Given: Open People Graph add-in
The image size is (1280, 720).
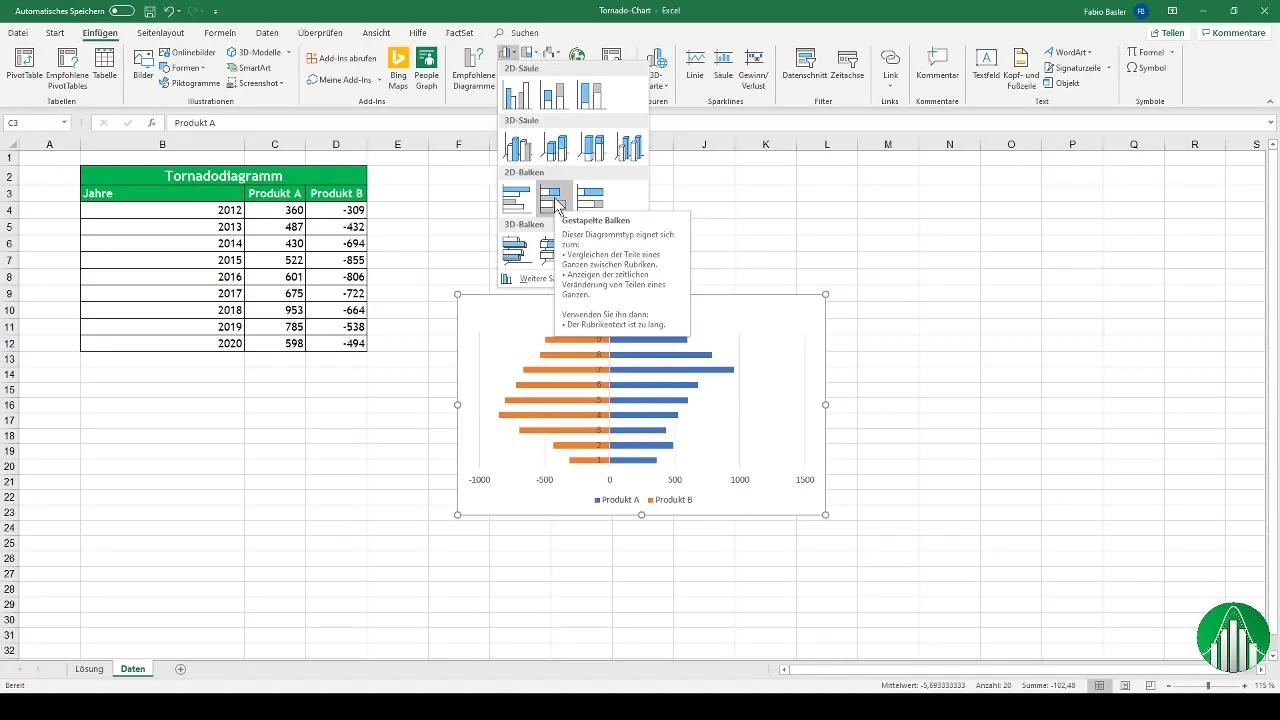Looking at the screenshot, I should pos(427,68).
